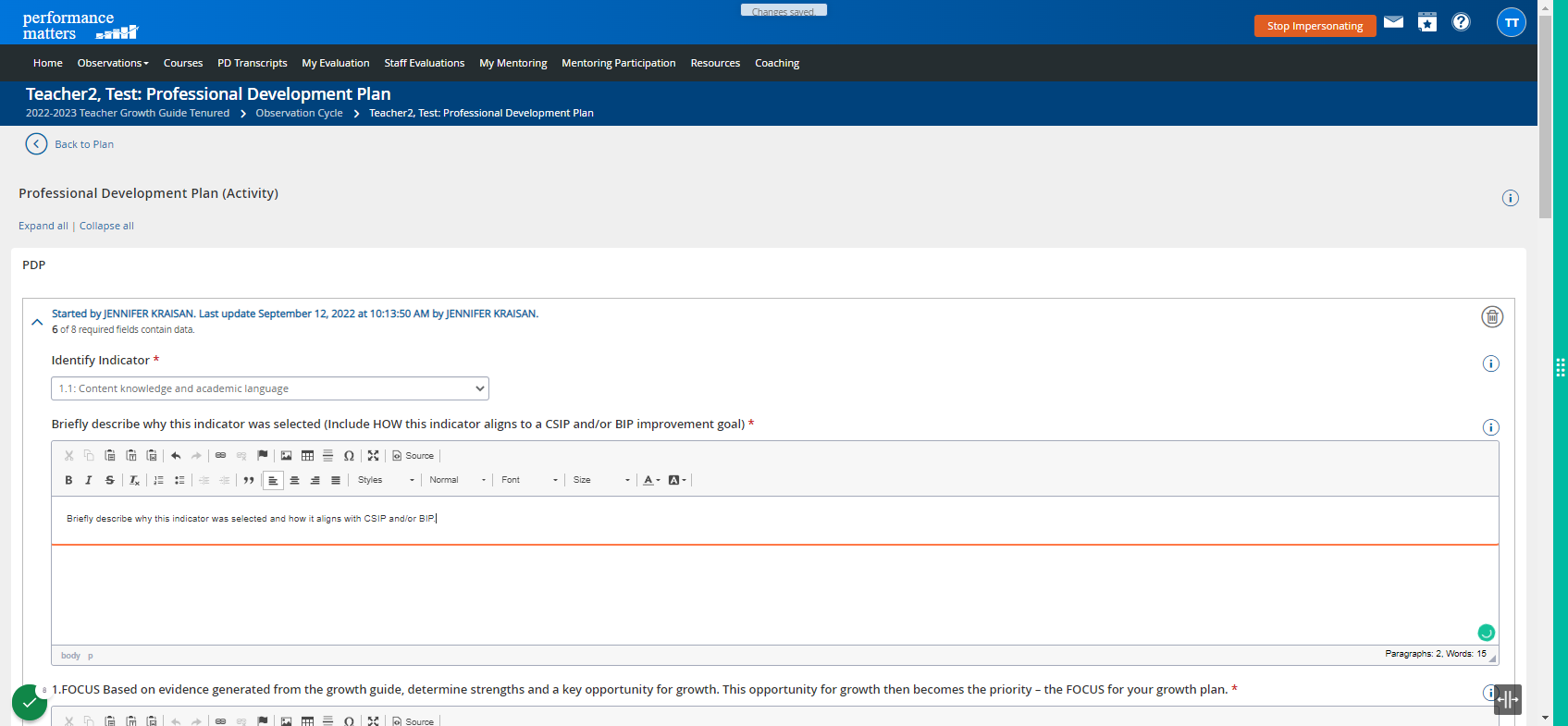Go to Home in navigation bar

[x=48, y=63]
